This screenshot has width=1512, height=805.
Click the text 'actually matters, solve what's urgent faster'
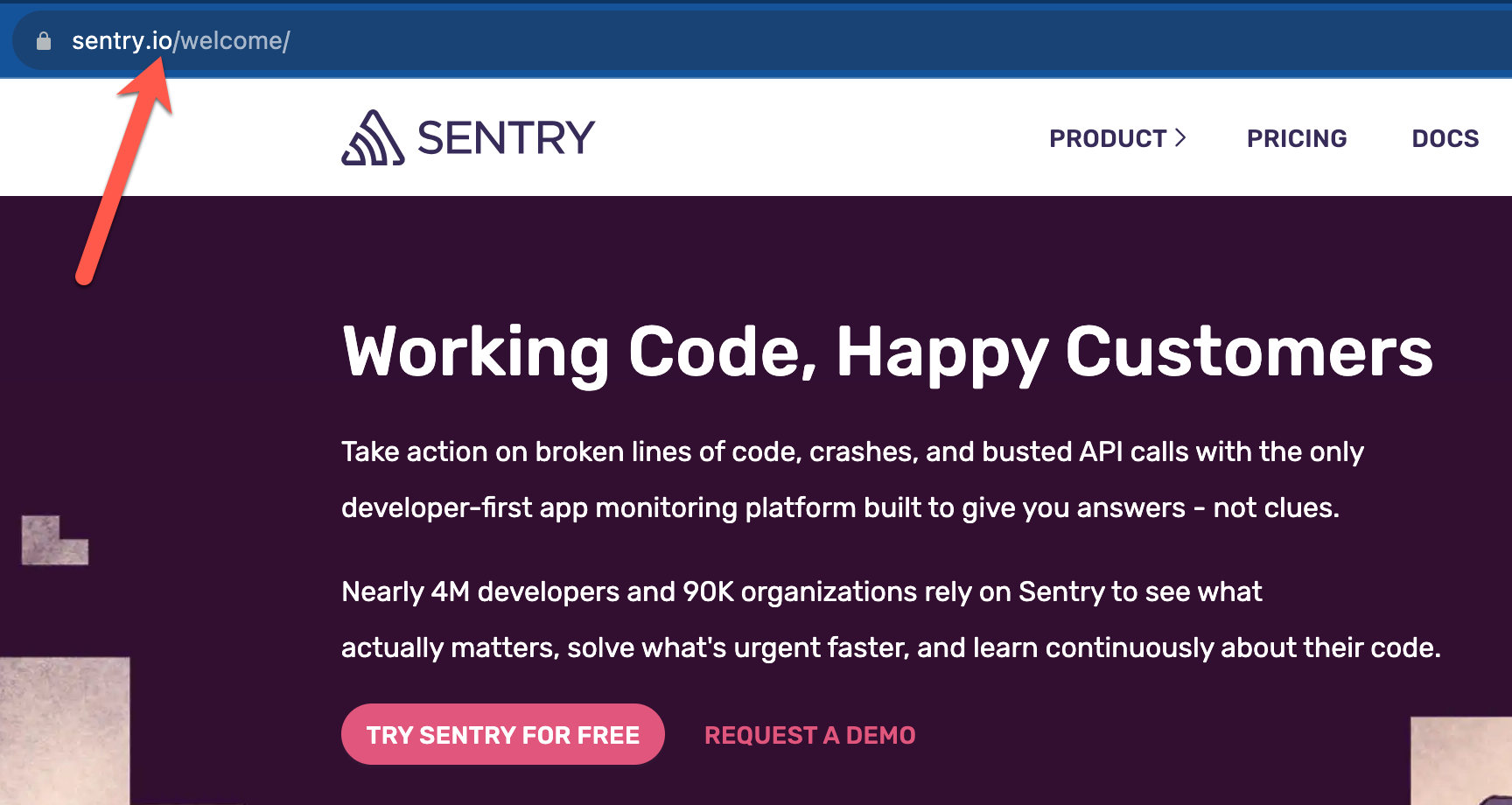(x=625, y=648)
